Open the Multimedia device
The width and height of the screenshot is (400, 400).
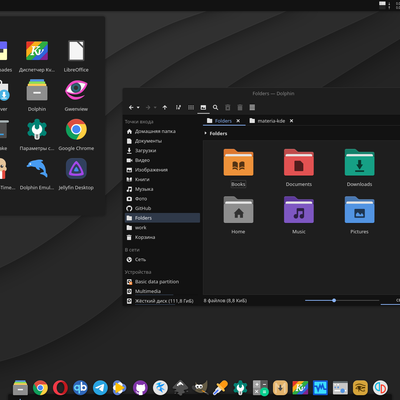162,291
